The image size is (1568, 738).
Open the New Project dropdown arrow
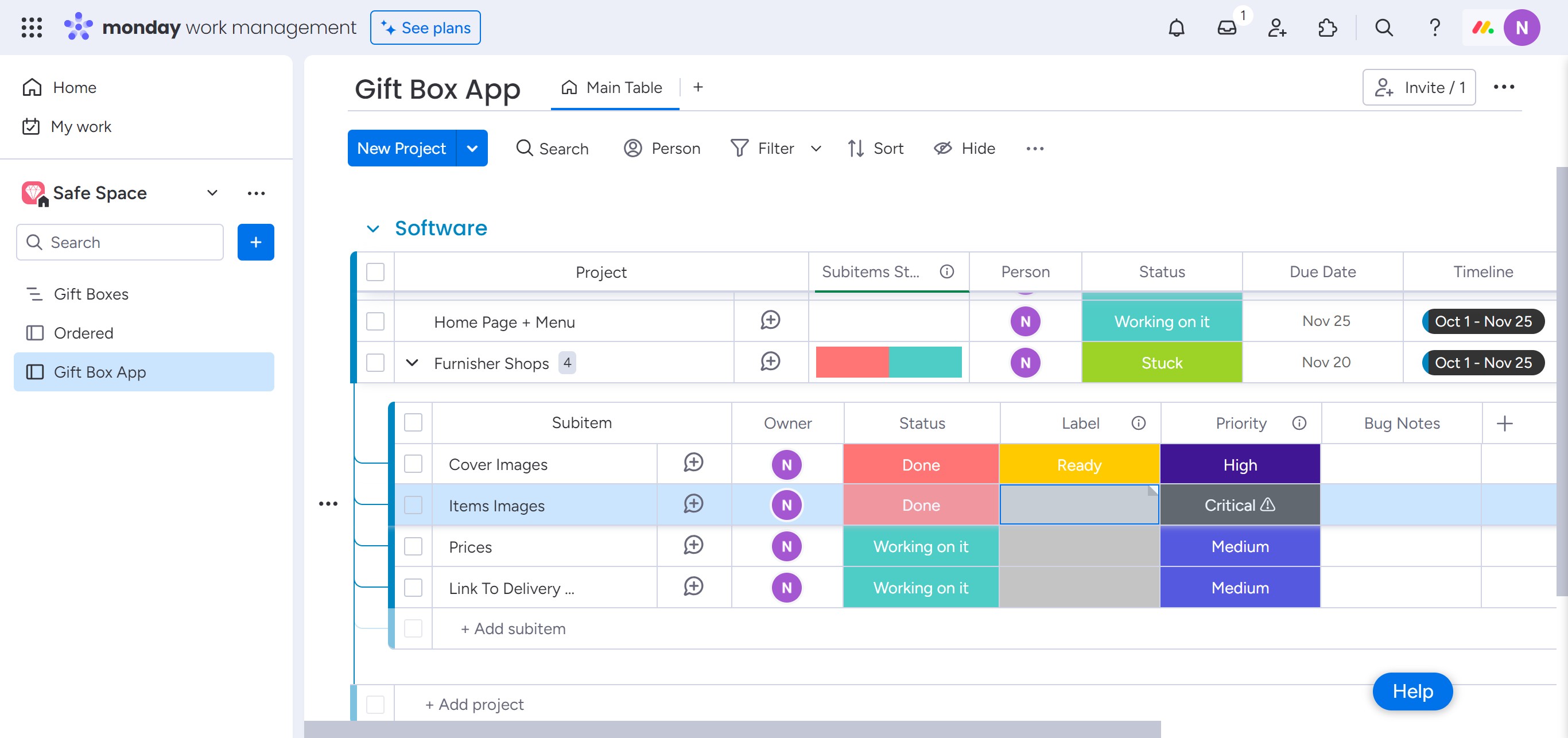pyautogui.click(x=472, y=149)
